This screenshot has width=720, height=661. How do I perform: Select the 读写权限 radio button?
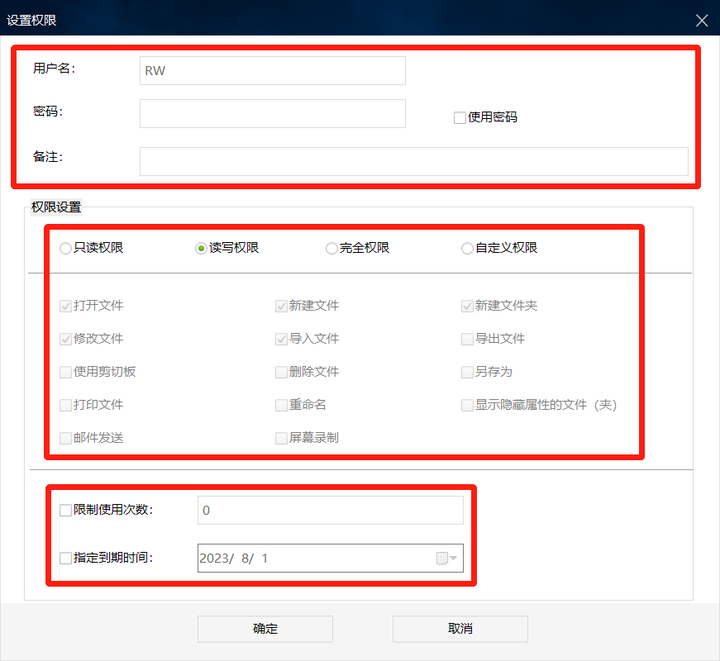tap(201, 248)
